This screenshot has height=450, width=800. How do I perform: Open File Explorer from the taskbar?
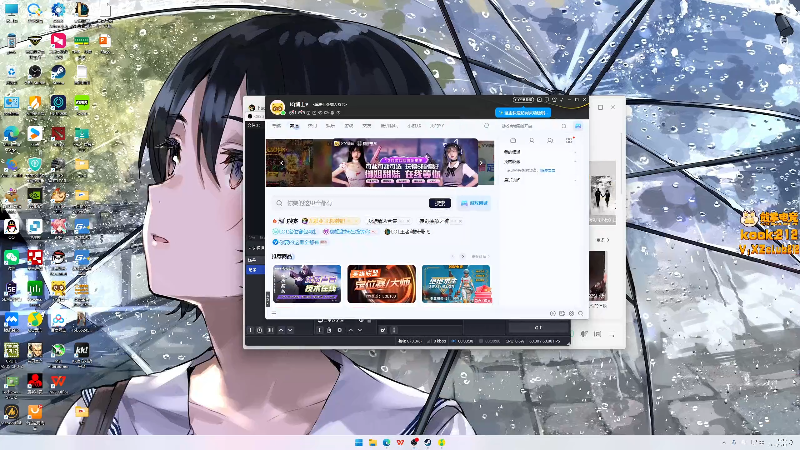[x=372, y=442]
